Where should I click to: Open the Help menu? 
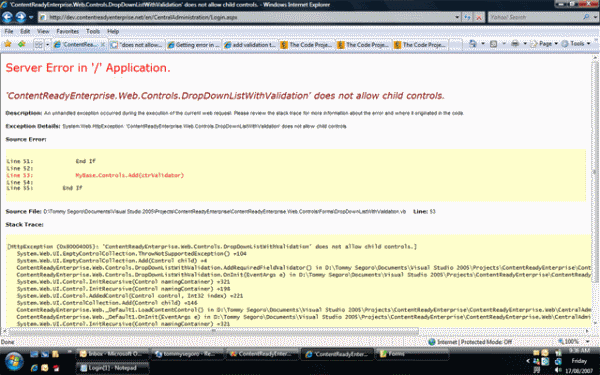click(113, 31)
